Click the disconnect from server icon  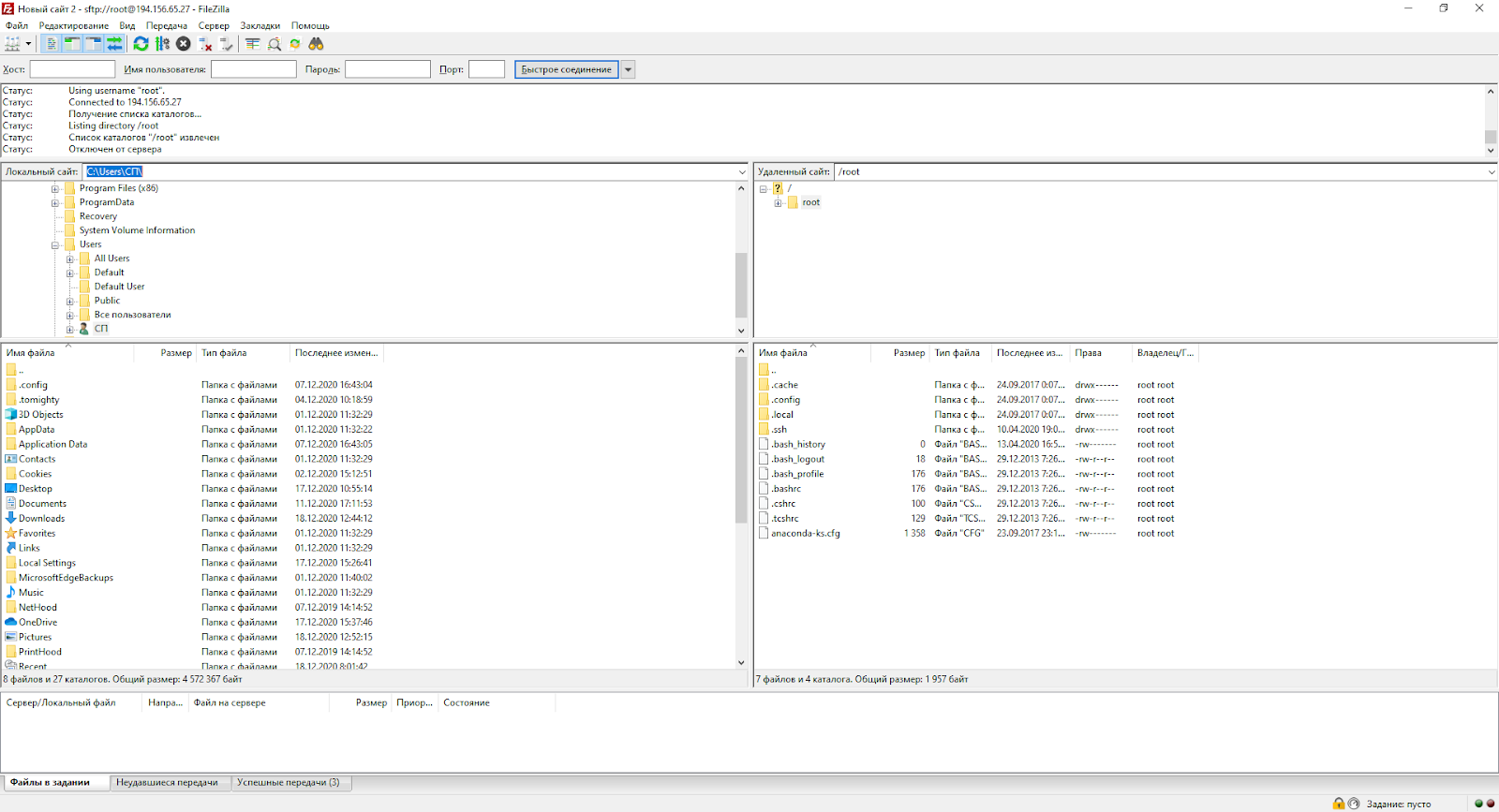pos(205,44)
